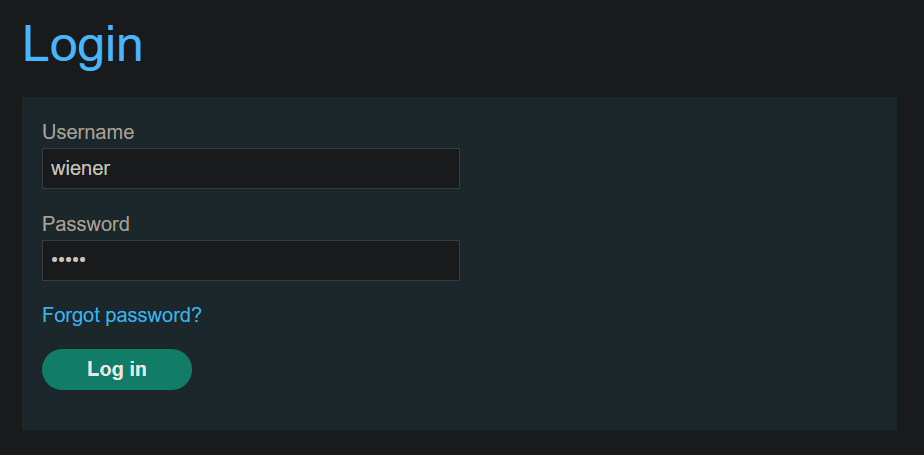Open the Forgot password link
The width and height of the screenshot is (924, 455).
(122, 315)
